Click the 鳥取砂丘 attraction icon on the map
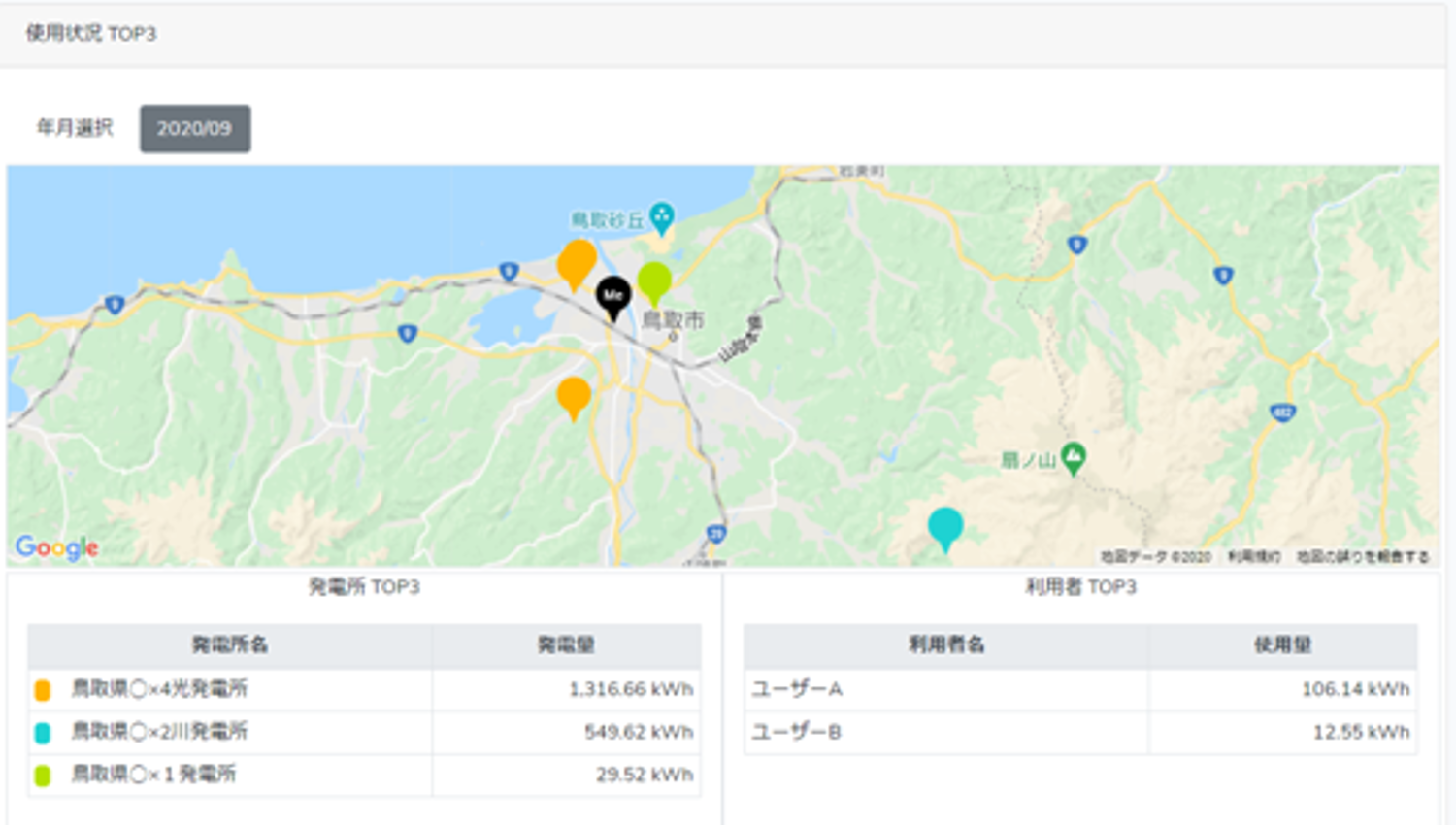This screenshot has height=825, width=1456. [664, 214]
